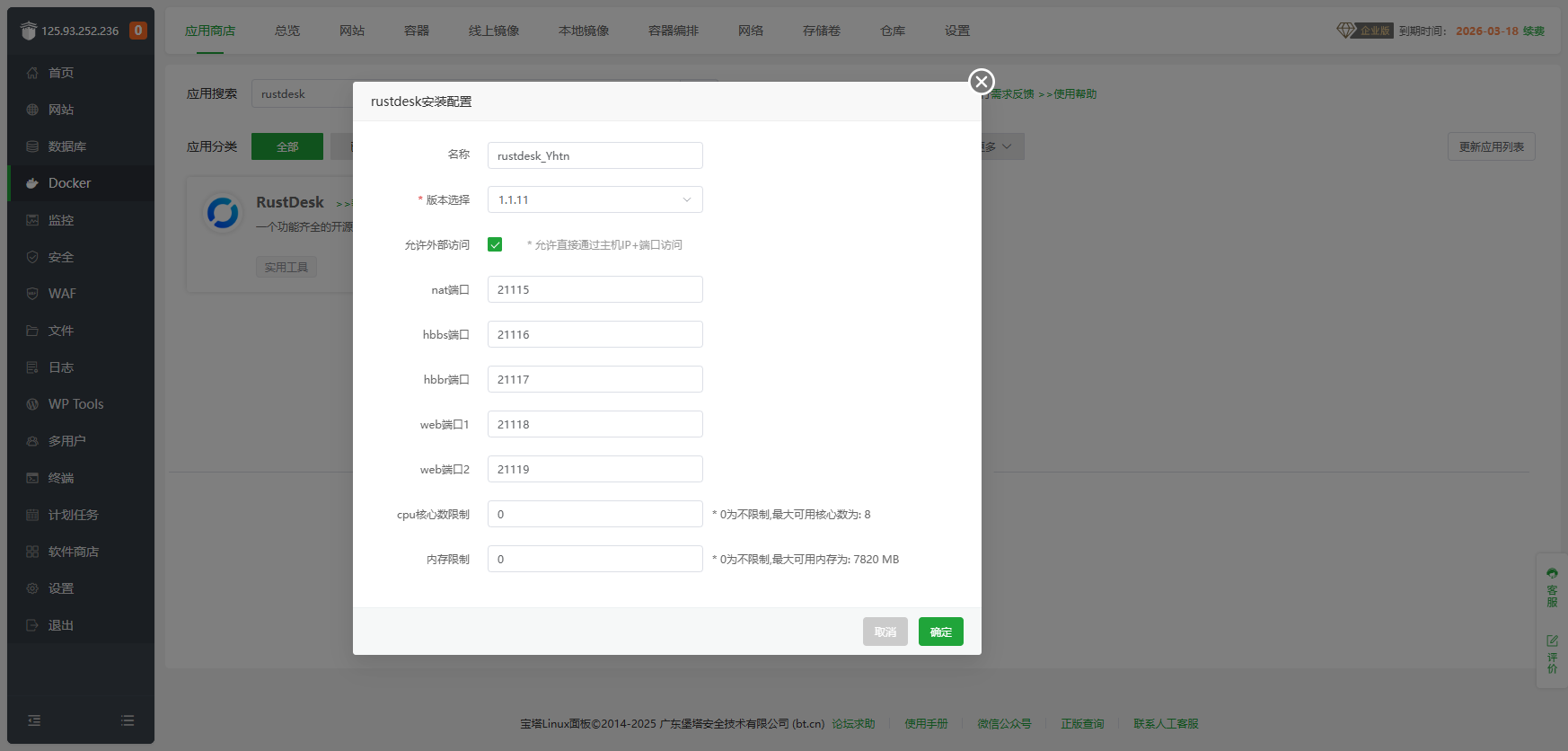Open the 使用手册 footer link
The height and width of the screenshot is (751, 1568).
coord(926,723)
